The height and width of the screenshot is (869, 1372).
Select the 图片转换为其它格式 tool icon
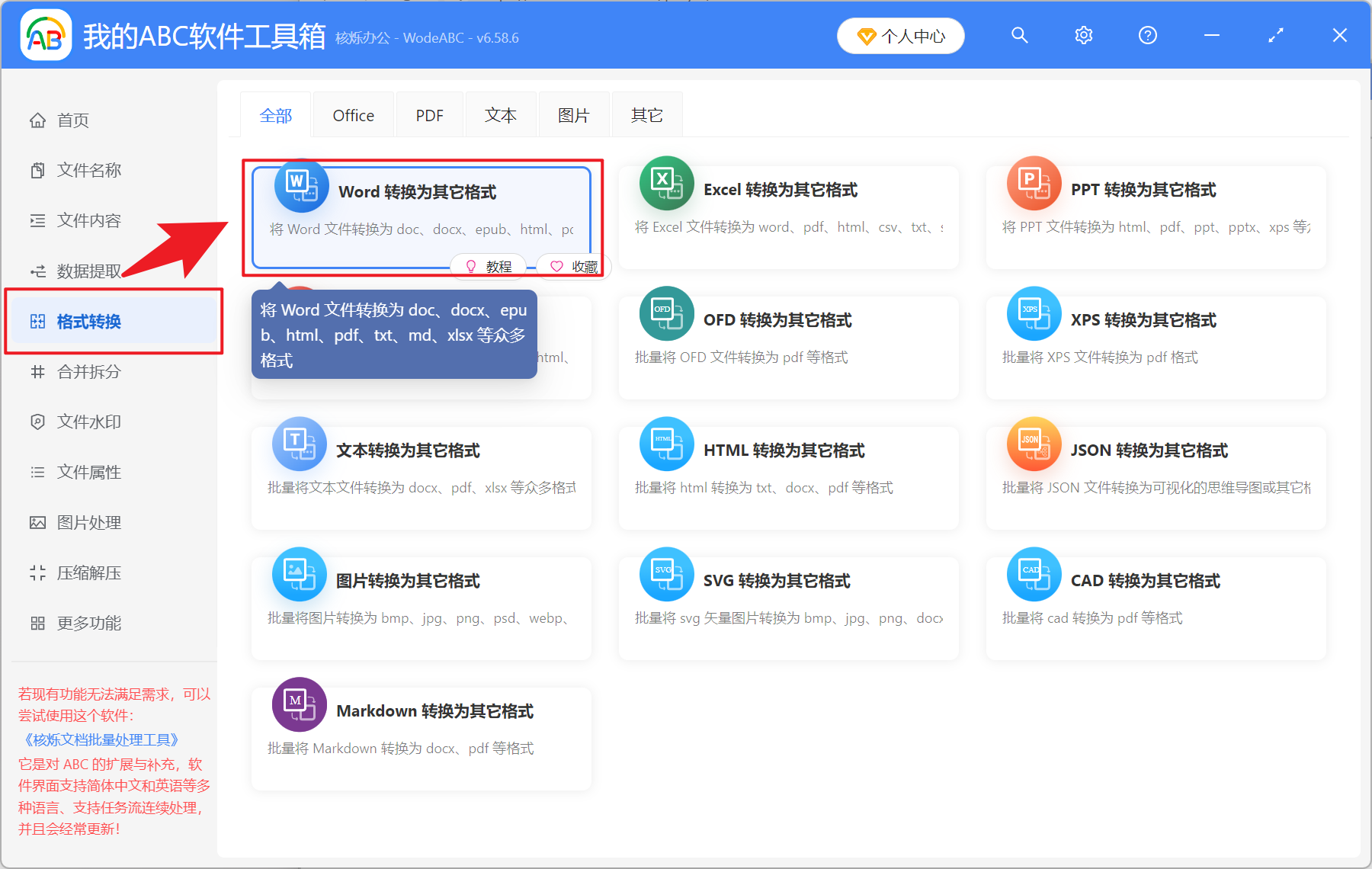(x=299, y=574)
